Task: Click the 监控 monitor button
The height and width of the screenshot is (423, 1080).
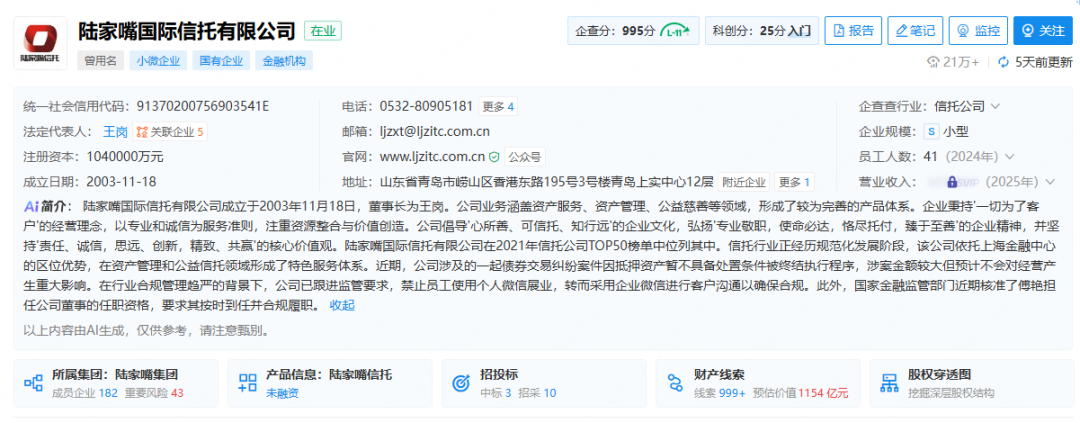Action: [978, 31]
